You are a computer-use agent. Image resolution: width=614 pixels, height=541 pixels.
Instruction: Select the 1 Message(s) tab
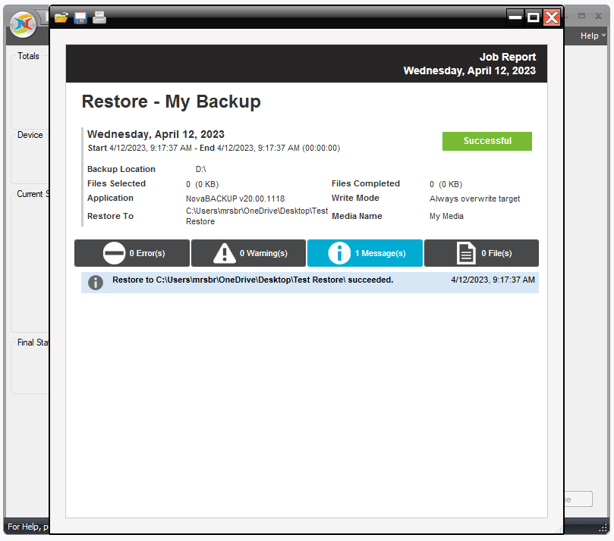(365, 253)
